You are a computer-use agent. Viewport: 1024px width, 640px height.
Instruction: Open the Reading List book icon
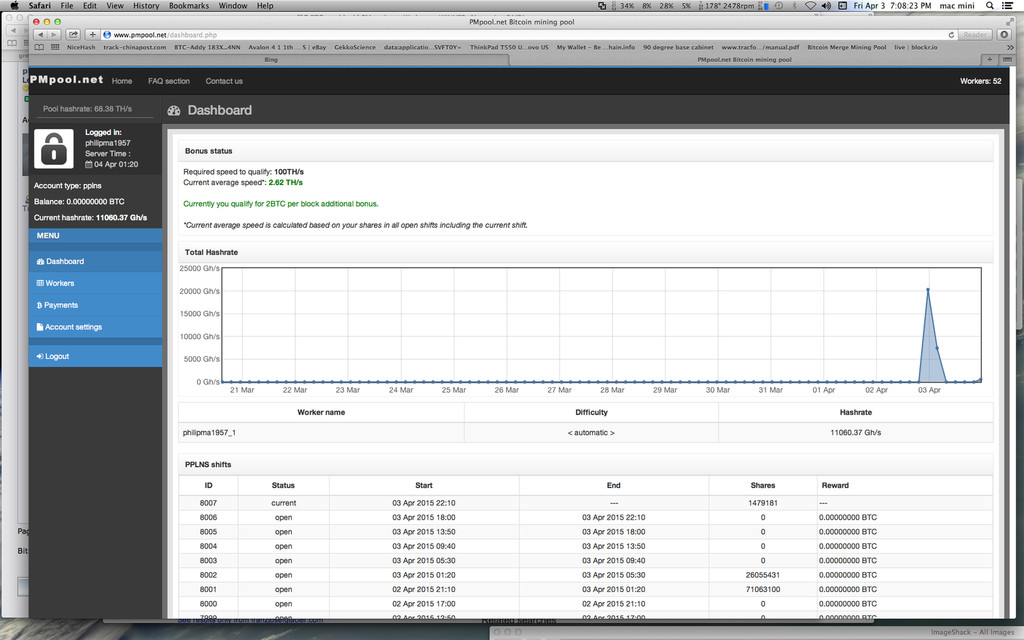[x=40, y=47]
